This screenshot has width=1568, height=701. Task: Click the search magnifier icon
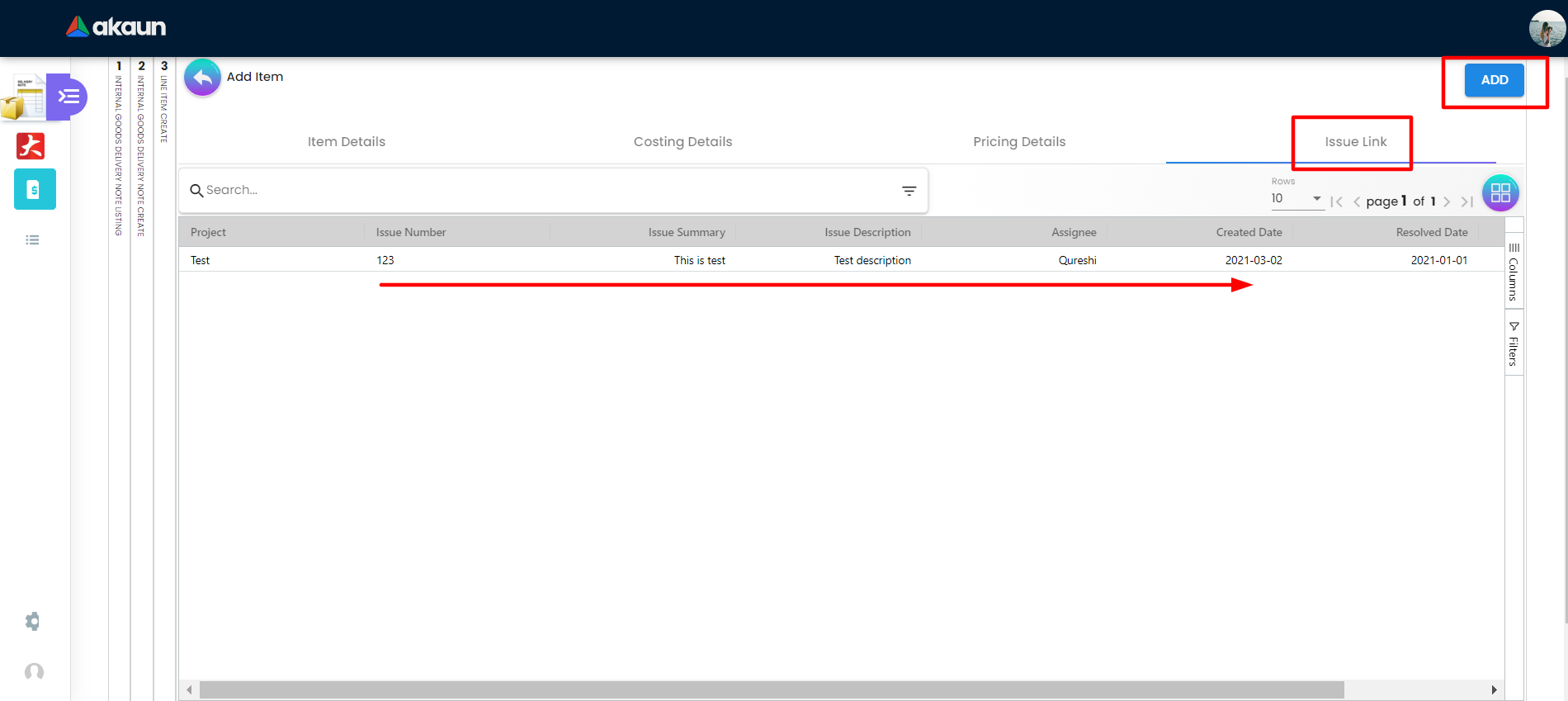click(196, 191)
